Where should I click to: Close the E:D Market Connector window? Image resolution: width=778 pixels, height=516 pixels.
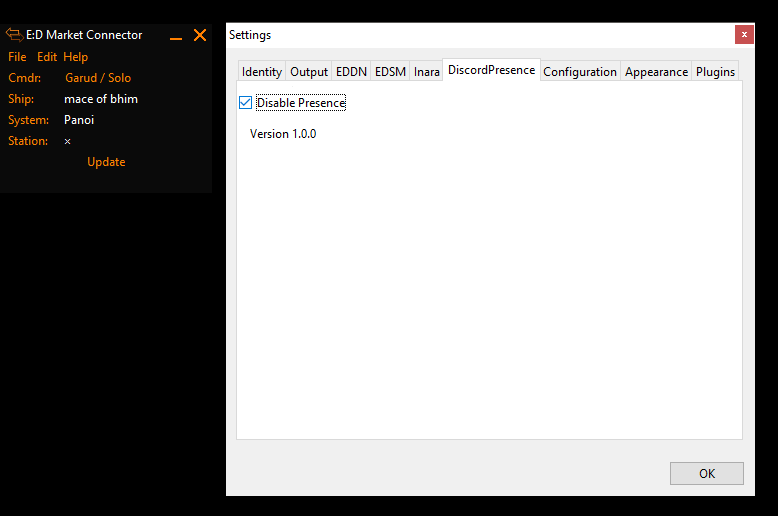tap(200, 35)
